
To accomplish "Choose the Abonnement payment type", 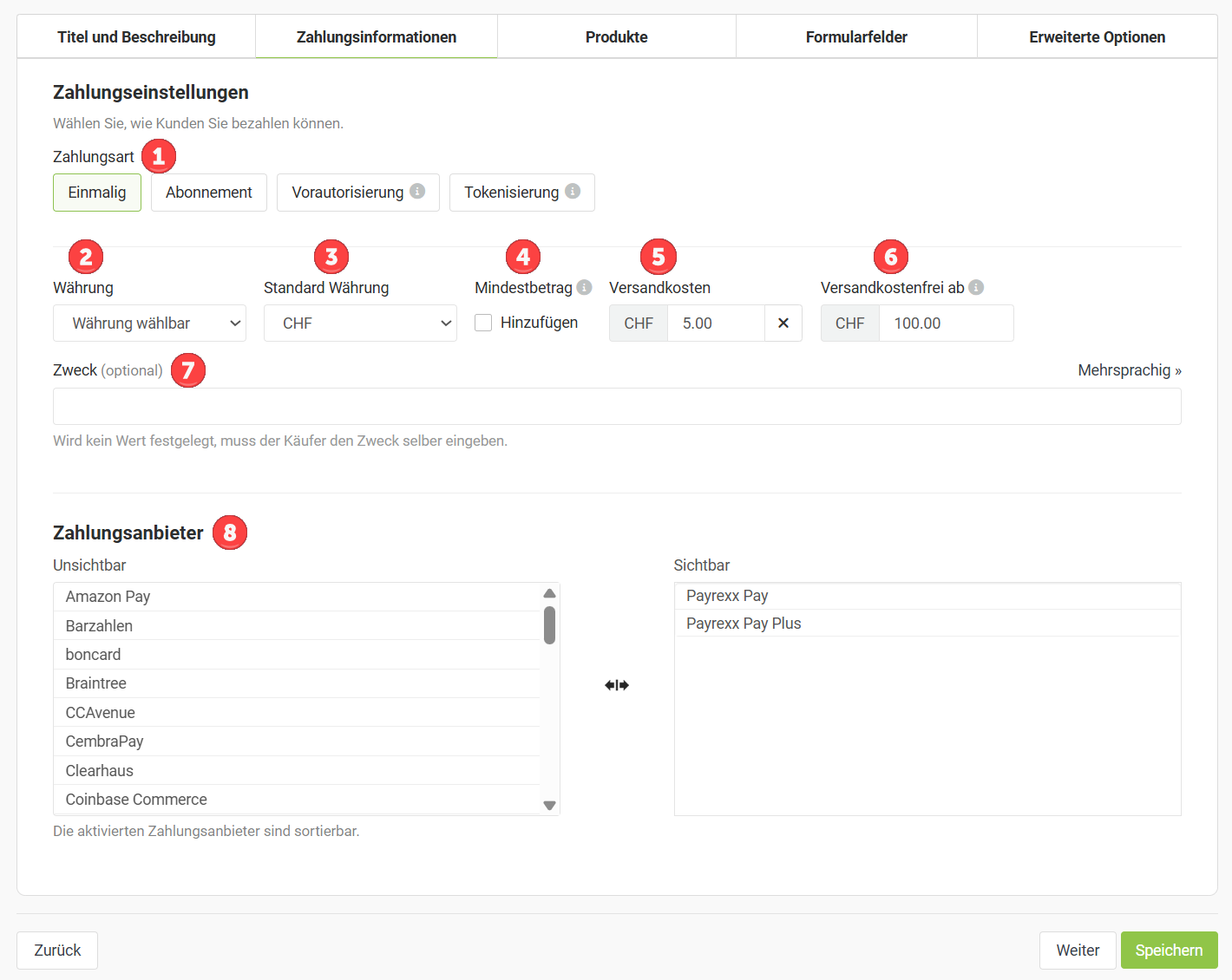I will (x=209, y=193).
